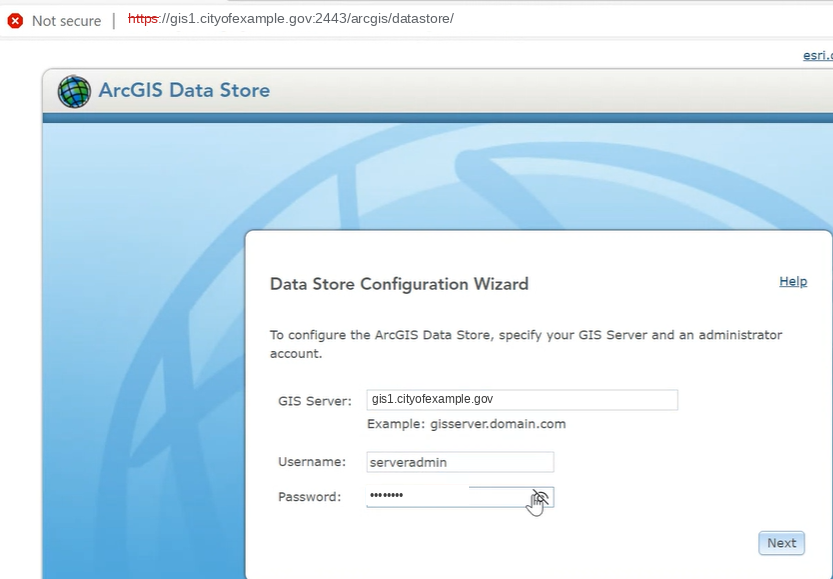The image size is (833, 579).
Task: Click the Username input field
Action: click(x=460, y=462)
